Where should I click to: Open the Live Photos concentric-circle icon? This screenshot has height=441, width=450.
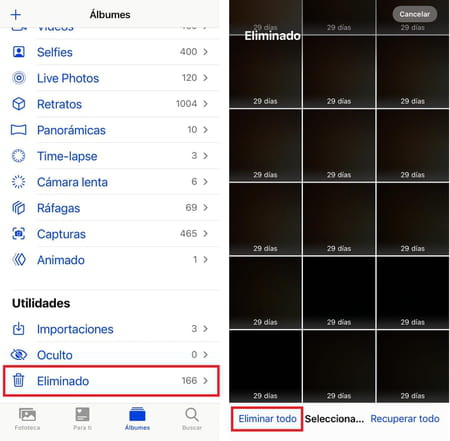coord(19,78)
